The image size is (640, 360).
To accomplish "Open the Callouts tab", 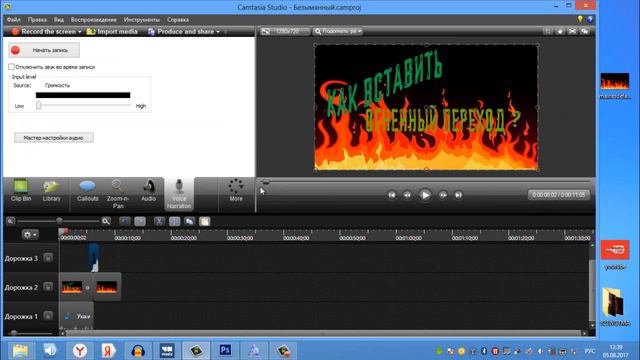I will [87, 191].
